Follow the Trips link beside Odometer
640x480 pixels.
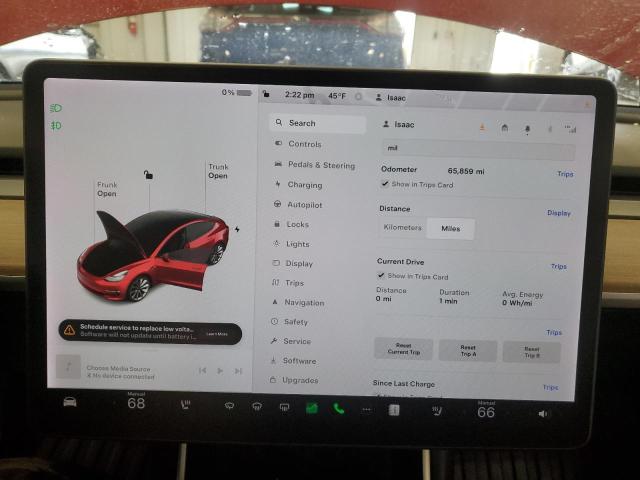point(565,173)
